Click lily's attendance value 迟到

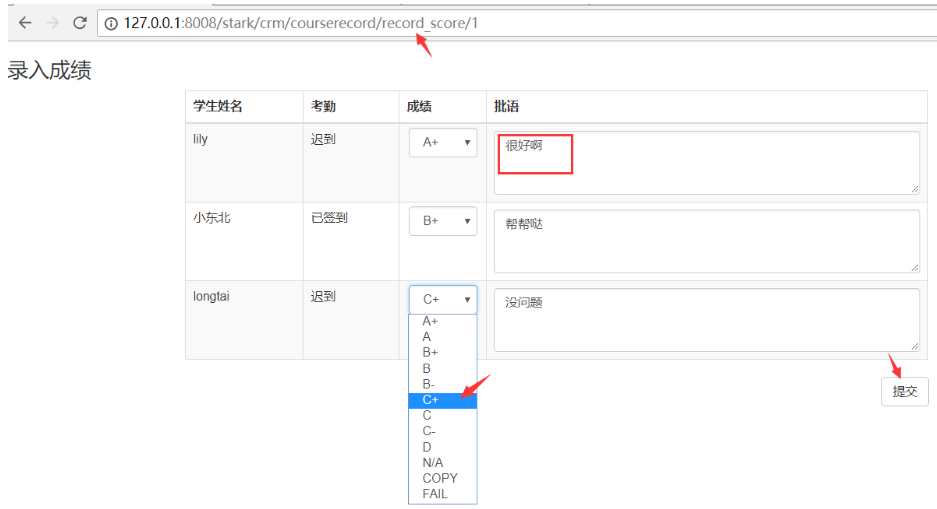[x=323, y=139]
